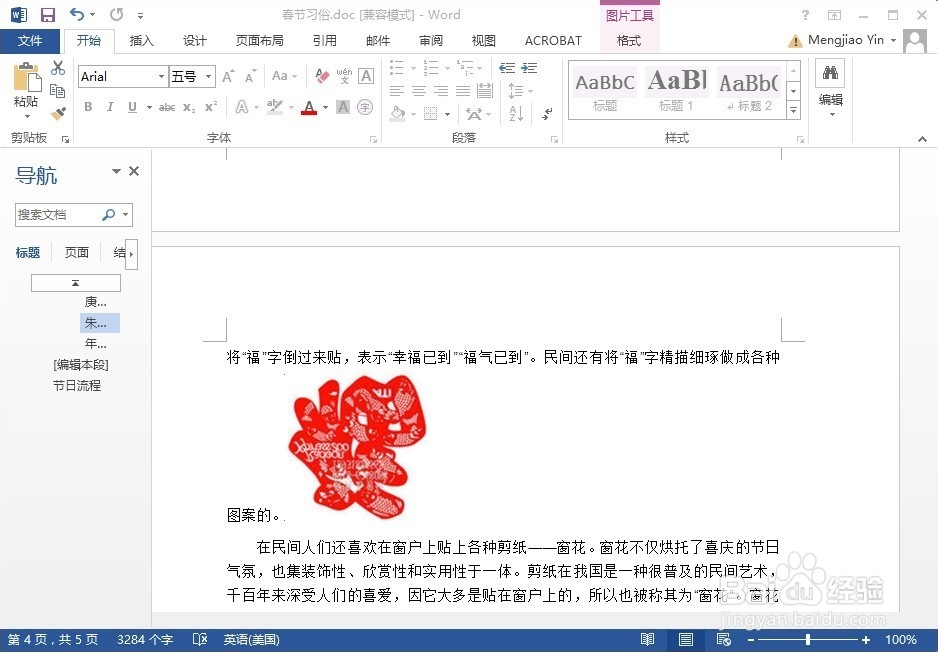
Task: Toggle subscript formatting
Action: [x=189, y=107]
